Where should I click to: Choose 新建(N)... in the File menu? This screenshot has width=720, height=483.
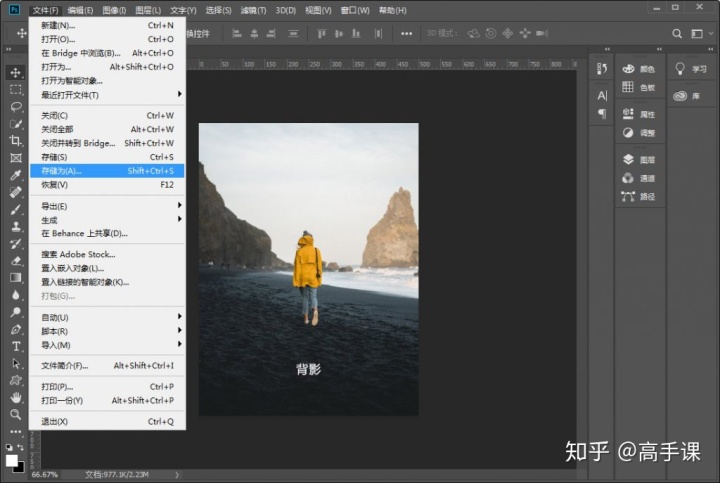pos(107,25)
